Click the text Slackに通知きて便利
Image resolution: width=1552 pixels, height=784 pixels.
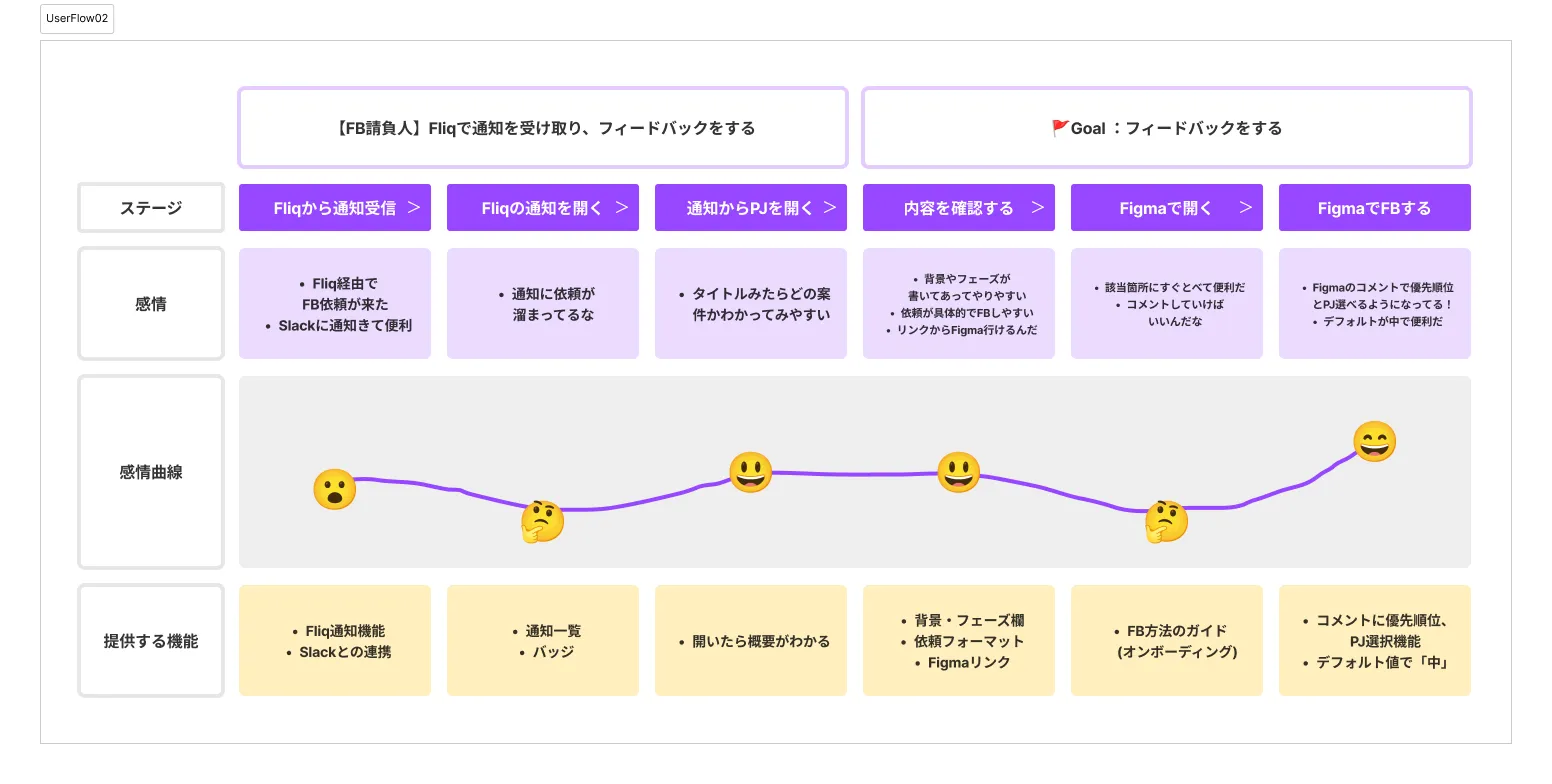pyautogui.click(x=345, y=325)
